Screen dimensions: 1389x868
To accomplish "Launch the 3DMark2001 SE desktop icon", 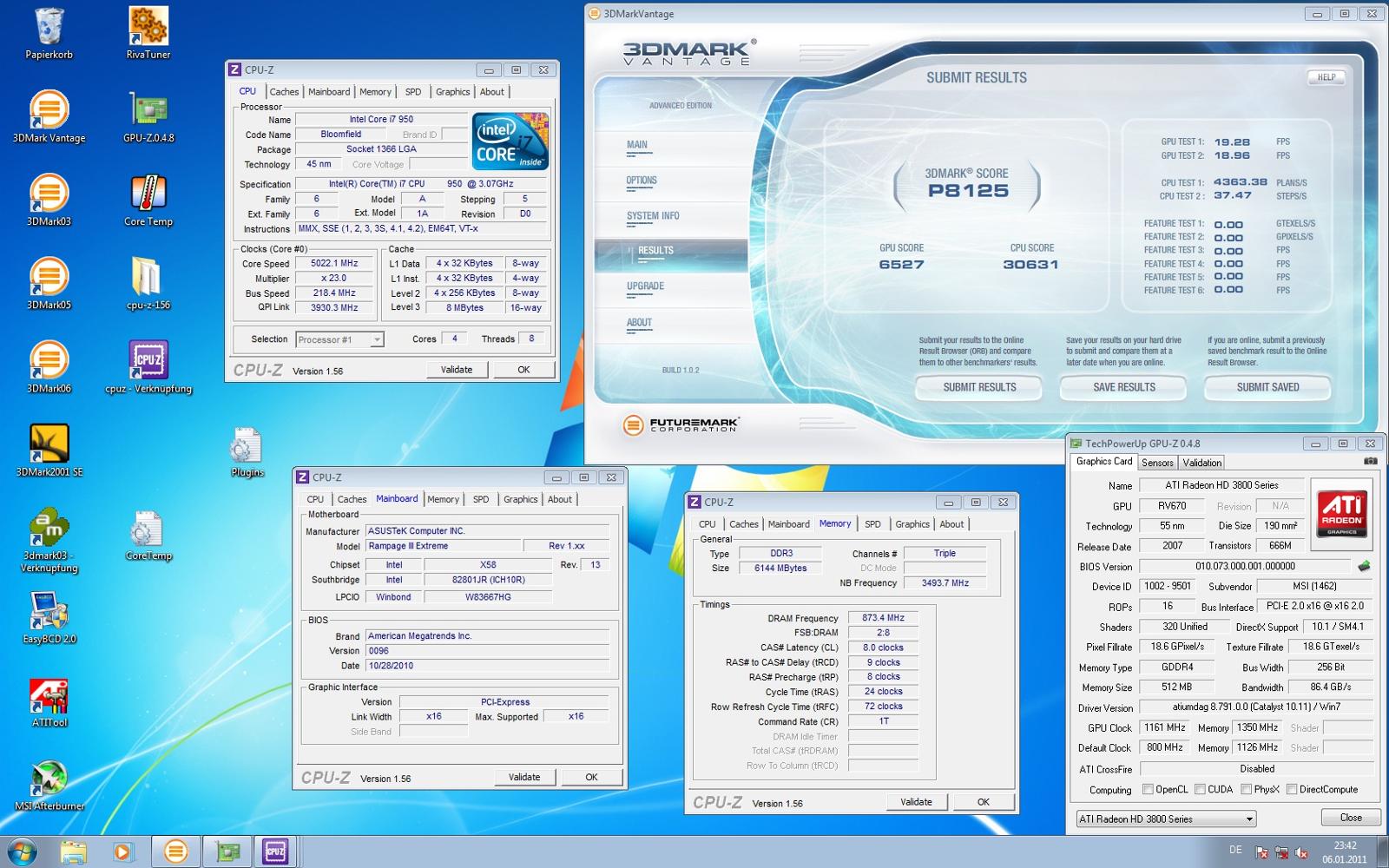I will [x=49, y=450].
